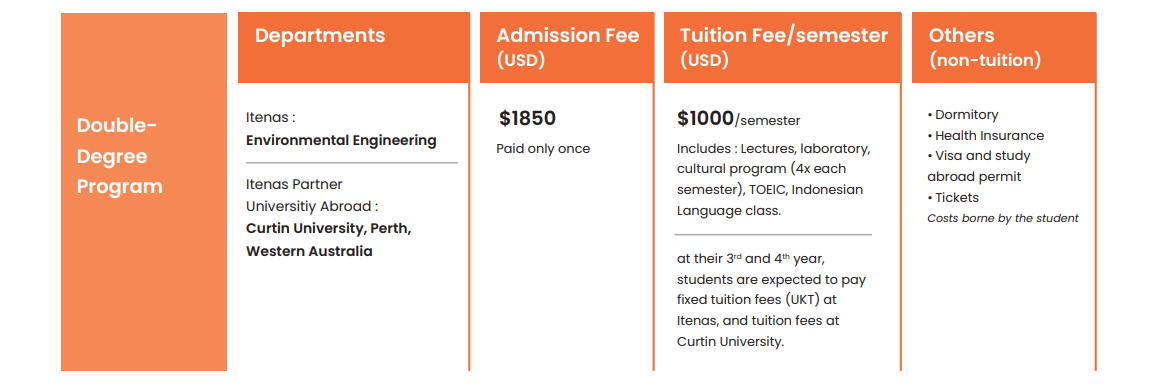Select the Includes: Lectures, laboratory description
Viewport: 1157px width, 390px height.
[x=773, y=180]
